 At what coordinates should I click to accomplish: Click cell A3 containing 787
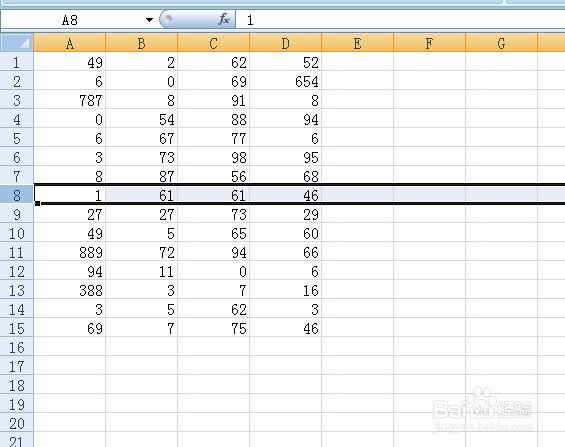70,100
